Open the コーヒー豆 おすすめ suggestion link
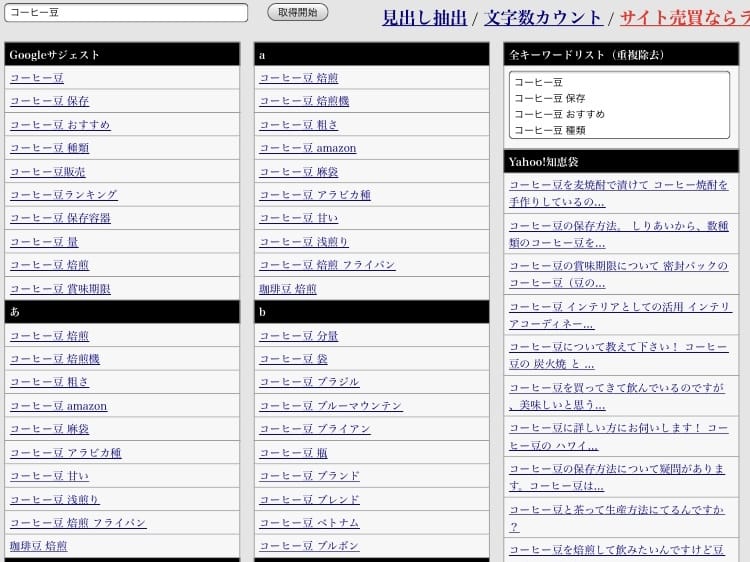Screen dimensions: 750x562 [60, 124]
